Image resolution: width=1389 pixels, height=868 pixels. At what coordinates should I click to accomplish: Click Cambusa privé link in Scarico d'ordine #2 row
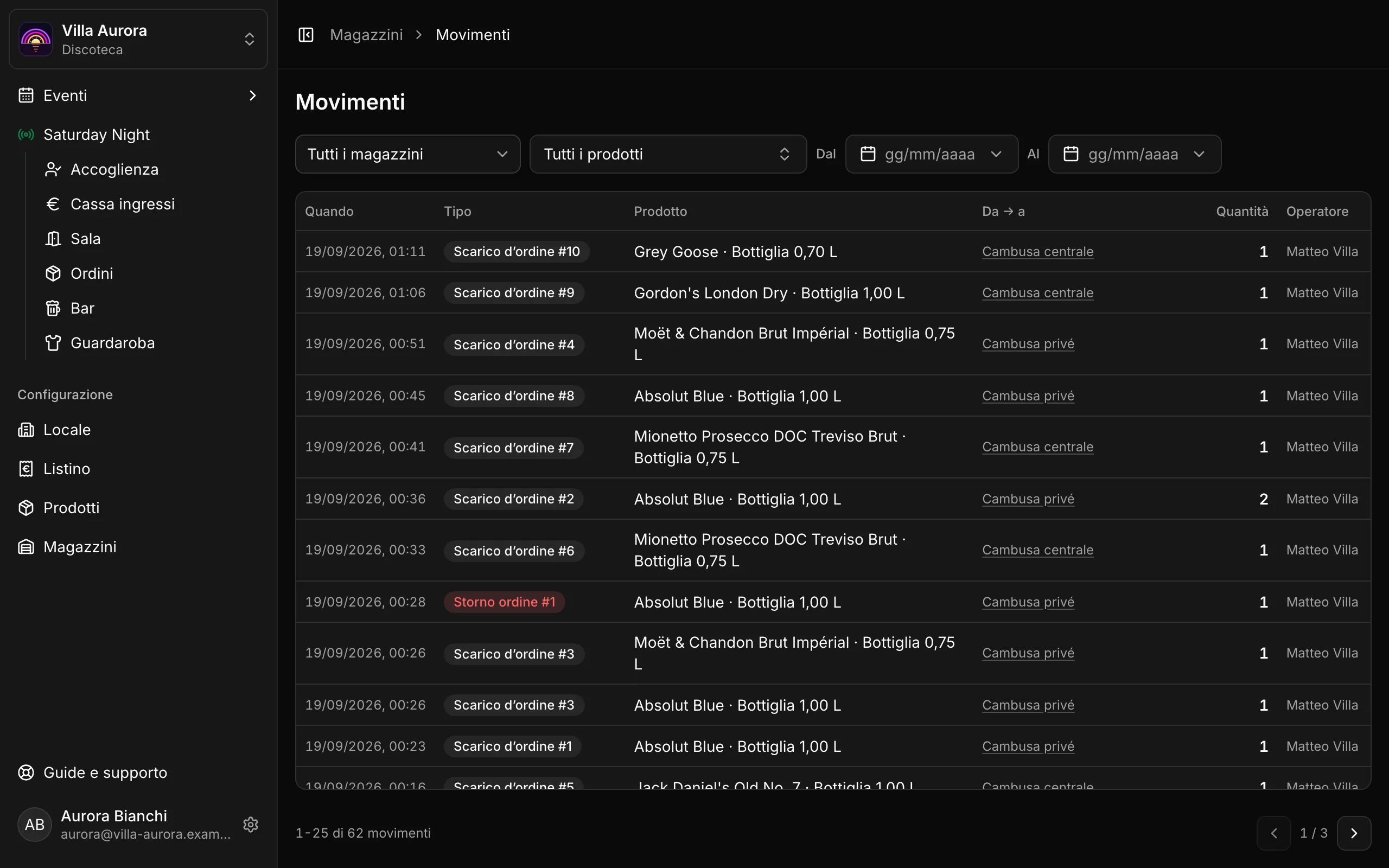click(1028, 499)
